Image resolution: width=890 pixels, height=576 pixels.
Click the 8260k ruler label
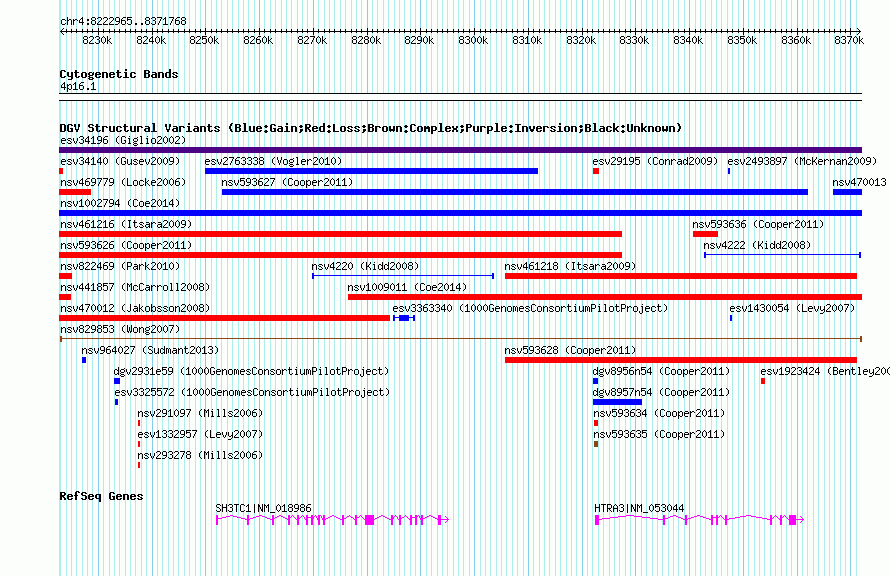(x=258, y=40)
